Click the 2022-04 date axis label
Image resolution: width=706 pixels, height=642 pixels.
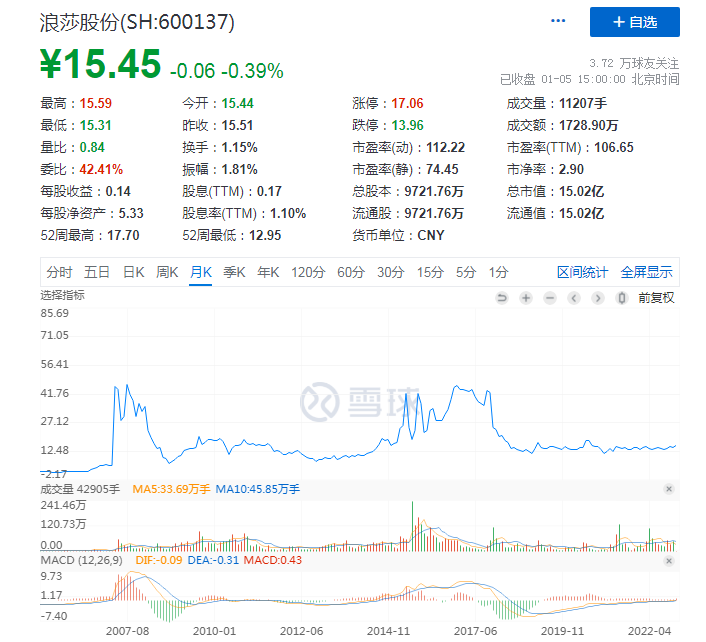click(x=650, y=632)
